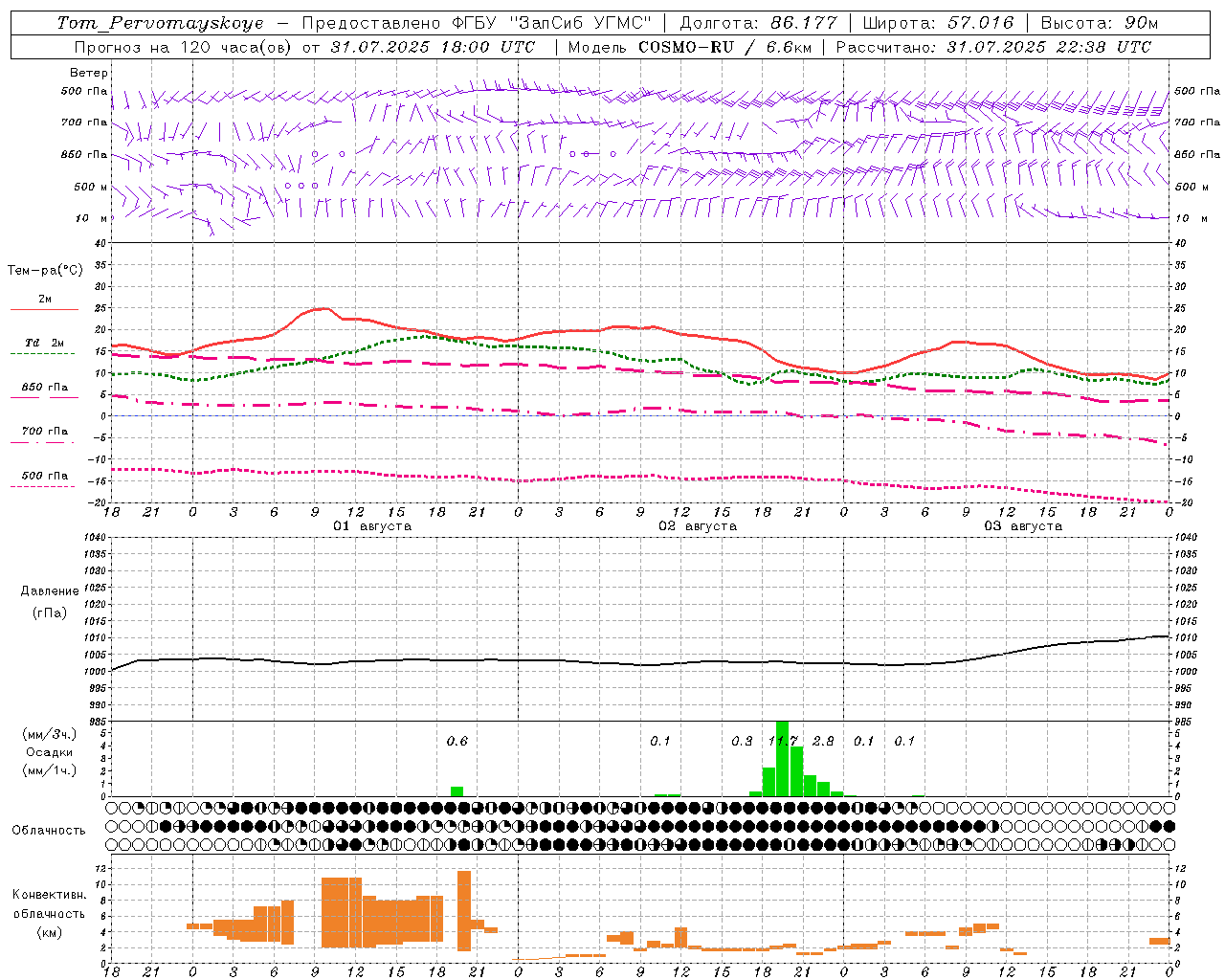Click the 0.6 precipitation total value
The width and height of the screenshot is (1225, 980).
coord(457,741)
